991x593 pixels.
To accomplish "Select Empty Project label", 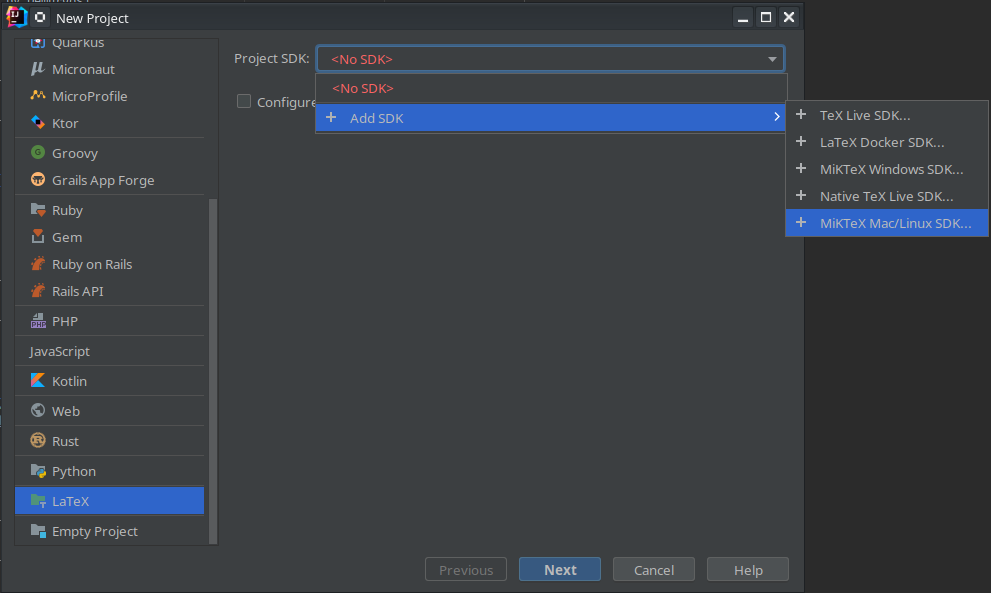I will tap(95, 531).
